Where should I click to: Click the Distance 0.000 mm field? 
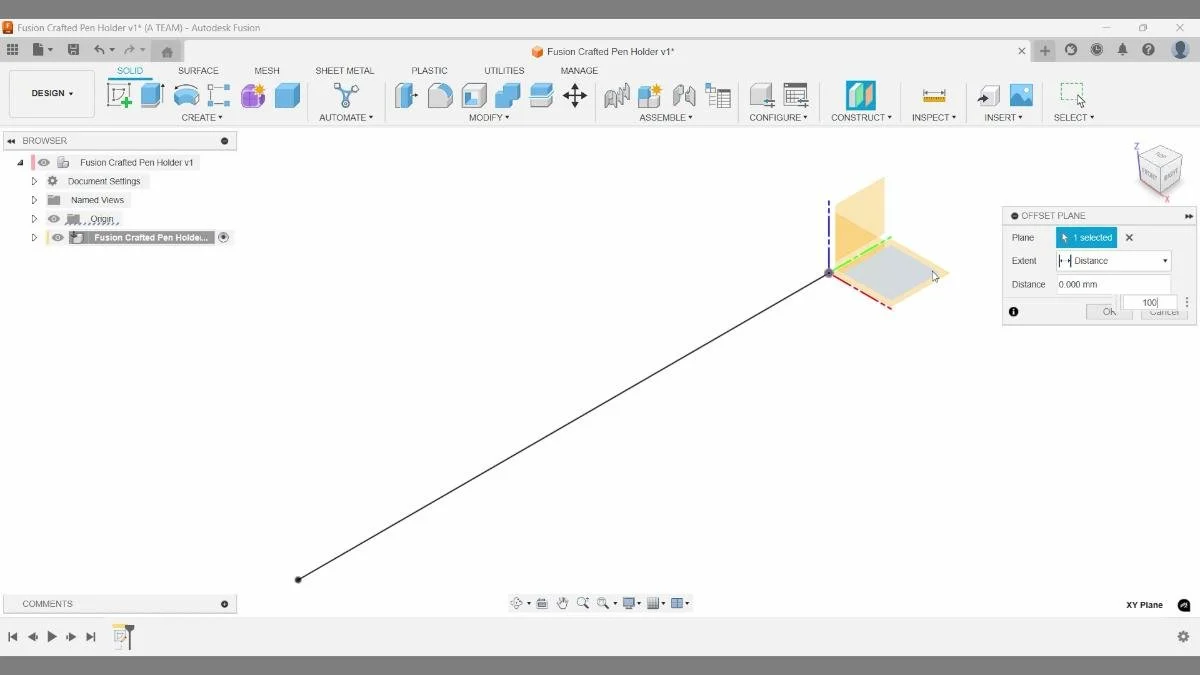(1113, 285)
